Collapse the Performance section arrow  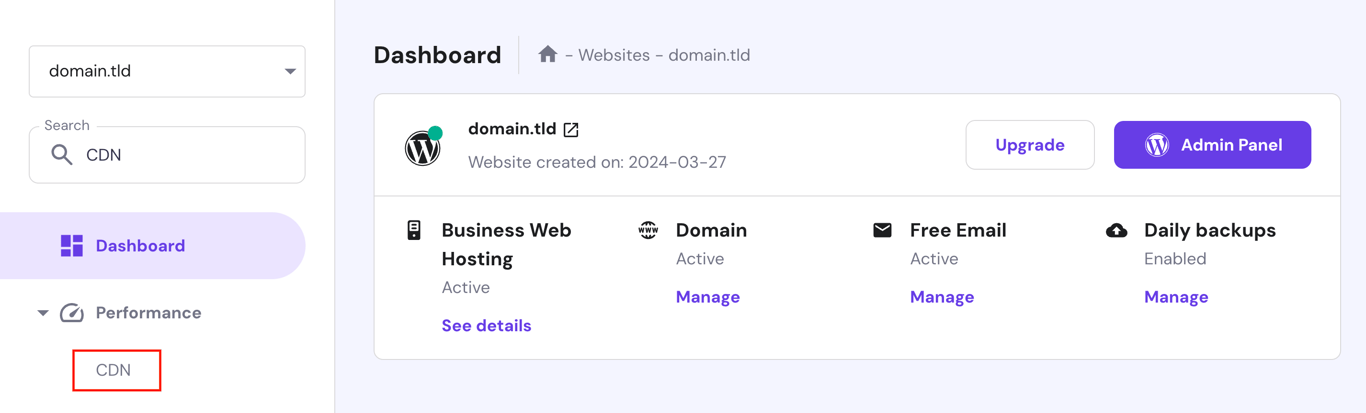(43, 313)
